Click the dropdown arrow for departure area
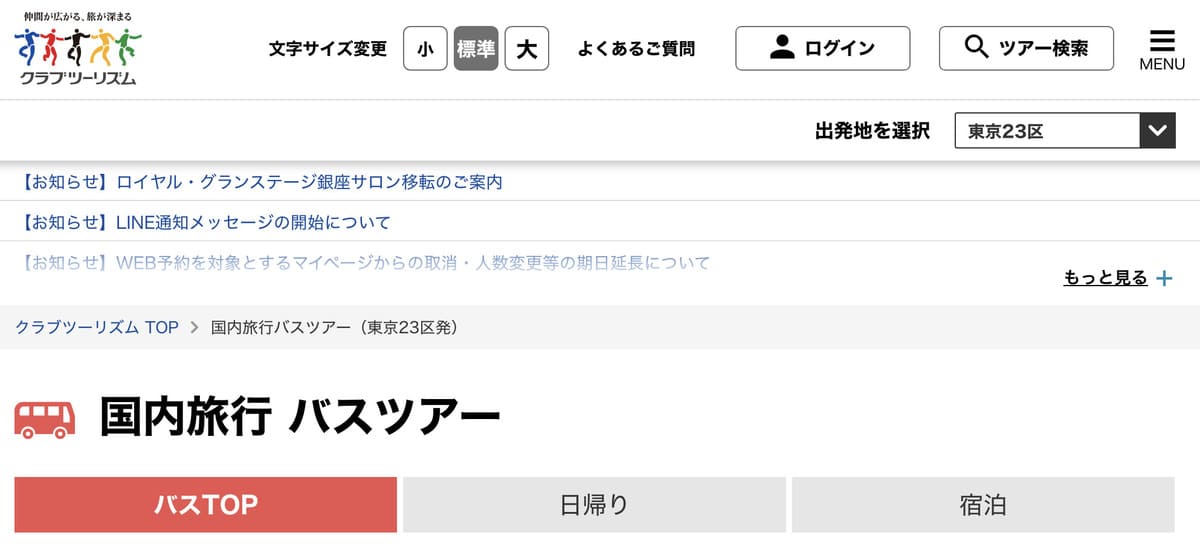Image resolution: width=1200 pixels, height=547 pixels. pyautogui.click(x=1158, y=131)
